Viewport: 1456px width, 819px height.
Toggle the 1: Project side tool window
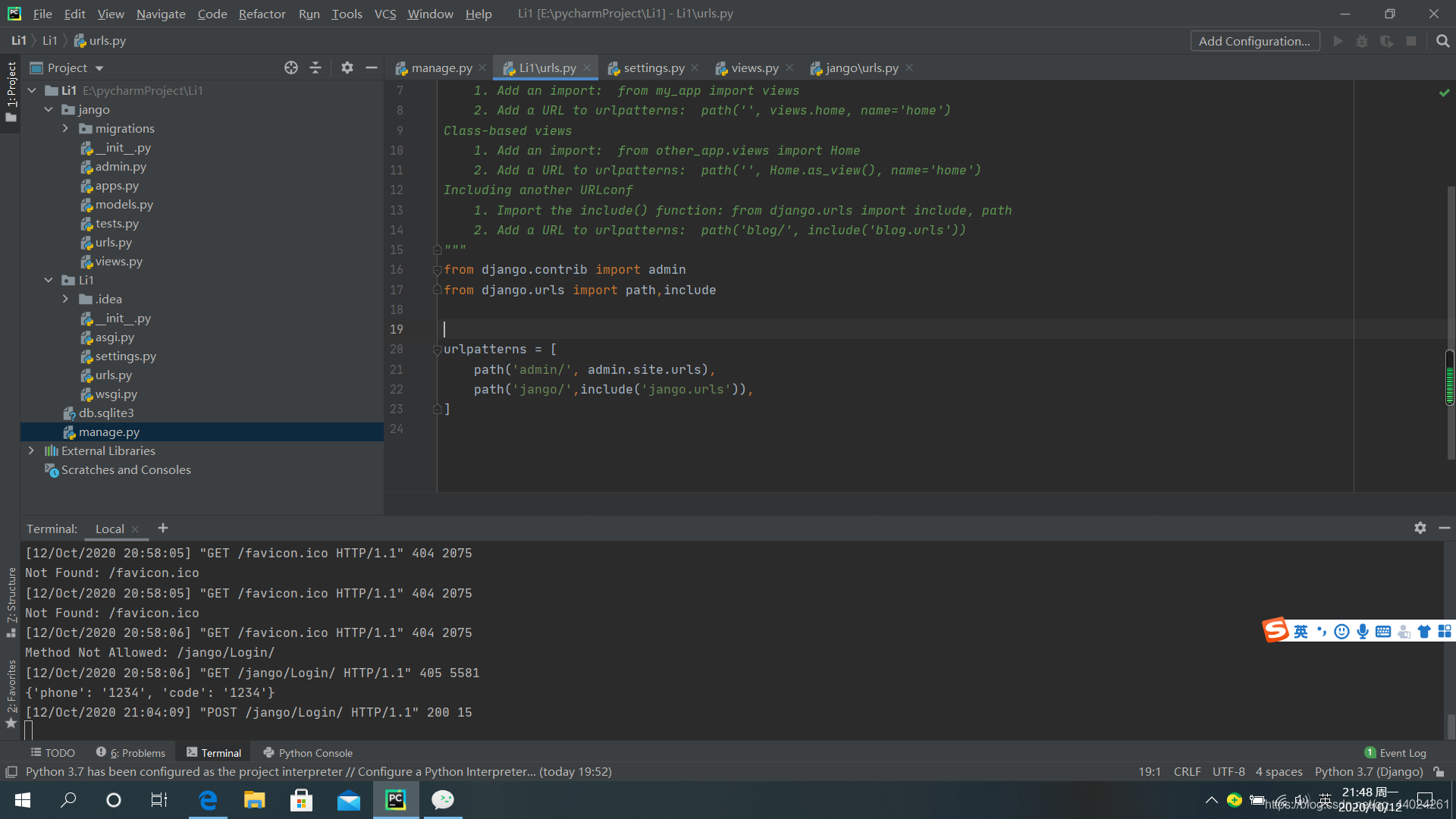tap(11, 92)
